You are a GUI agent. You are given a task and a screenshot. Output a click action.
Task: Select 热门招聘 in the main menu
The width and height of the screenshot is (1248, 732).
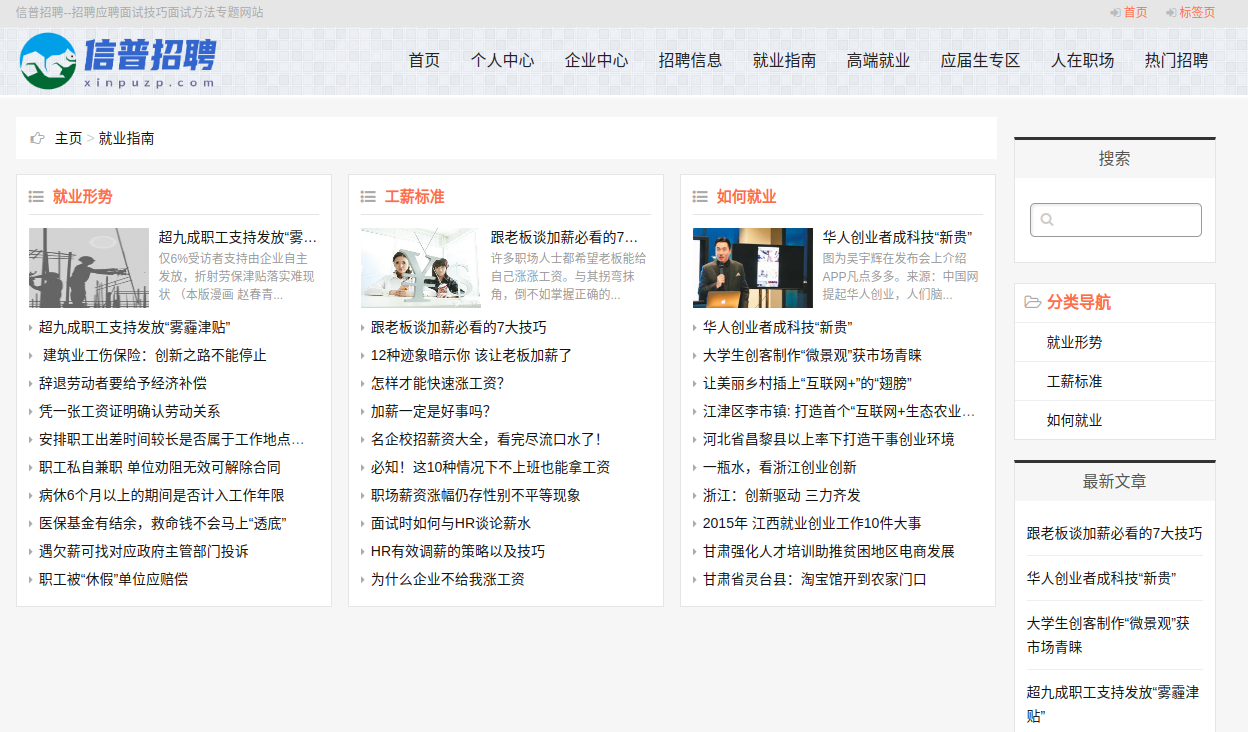coord(1176,60)
